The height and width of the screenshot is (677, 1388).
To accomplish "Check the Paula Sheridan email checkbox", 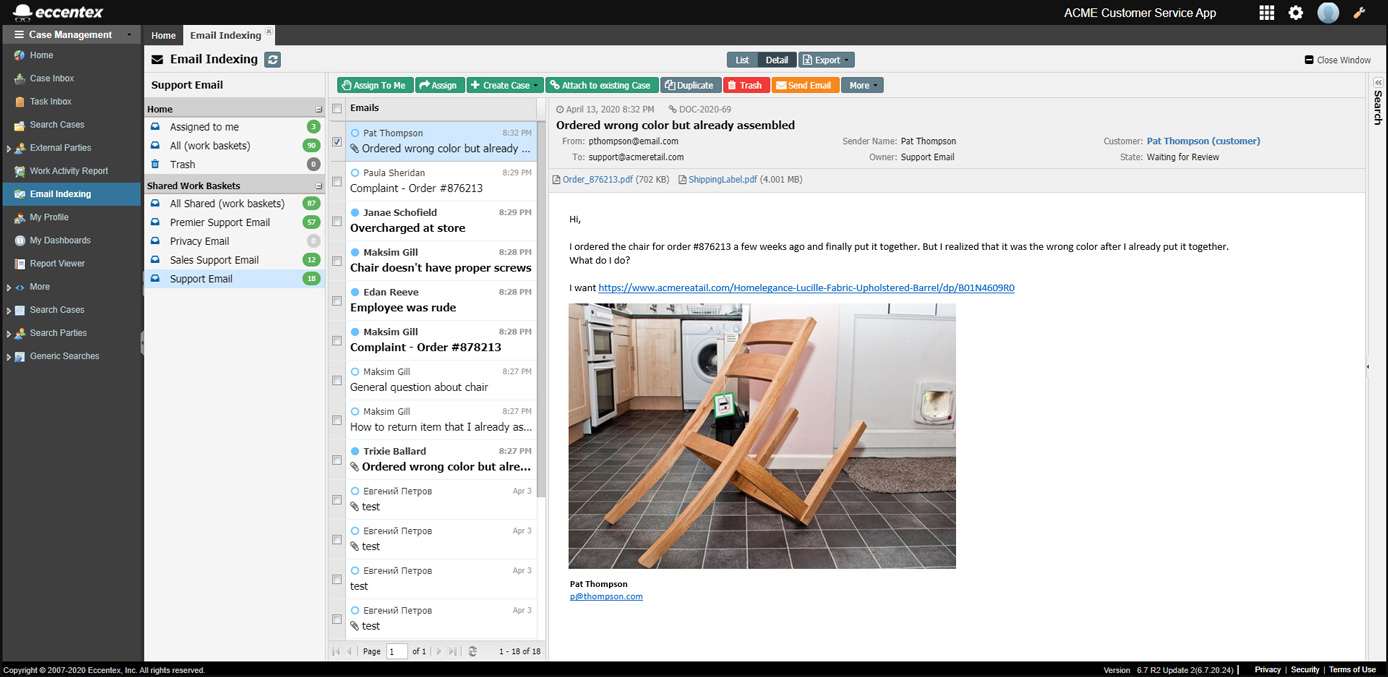I will pyautogui.click(x=337, y=182).
